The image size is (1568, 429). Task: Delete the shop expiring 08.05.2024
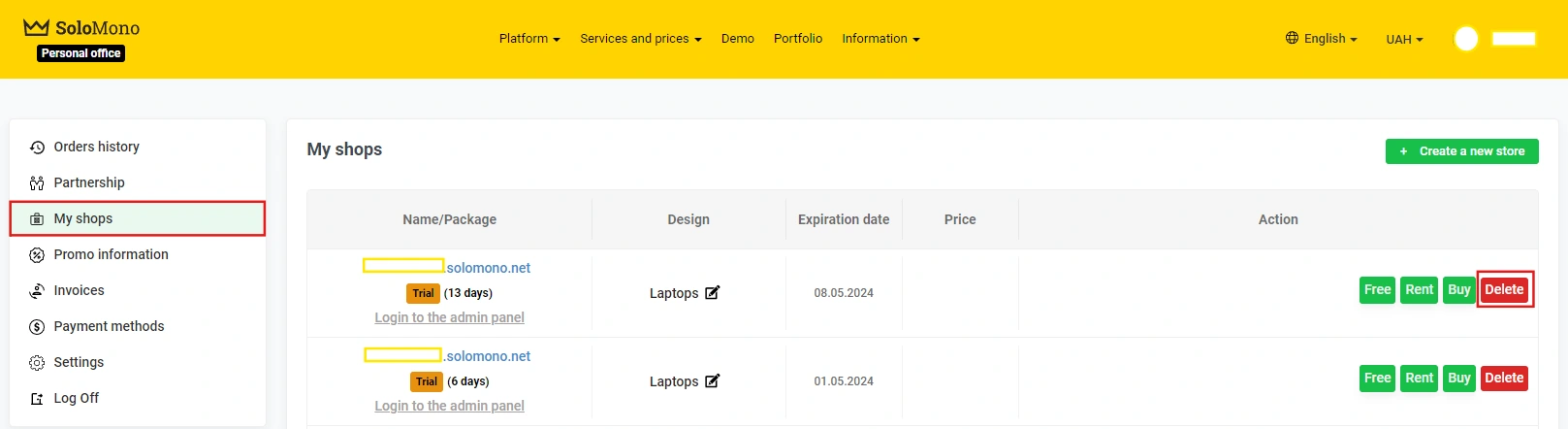coord(1504,290)
